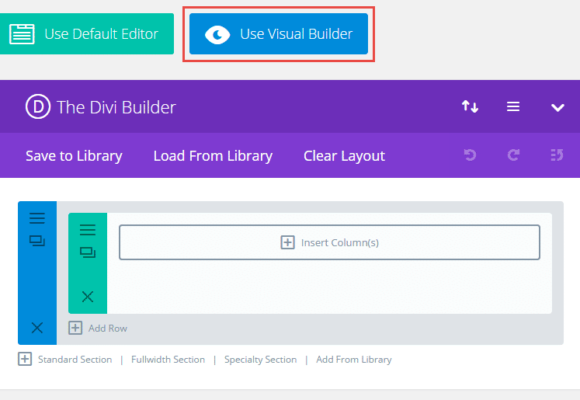This screenshot has height=400, width=580.
Task: Open the editing history icon
Action: (557, 155)
